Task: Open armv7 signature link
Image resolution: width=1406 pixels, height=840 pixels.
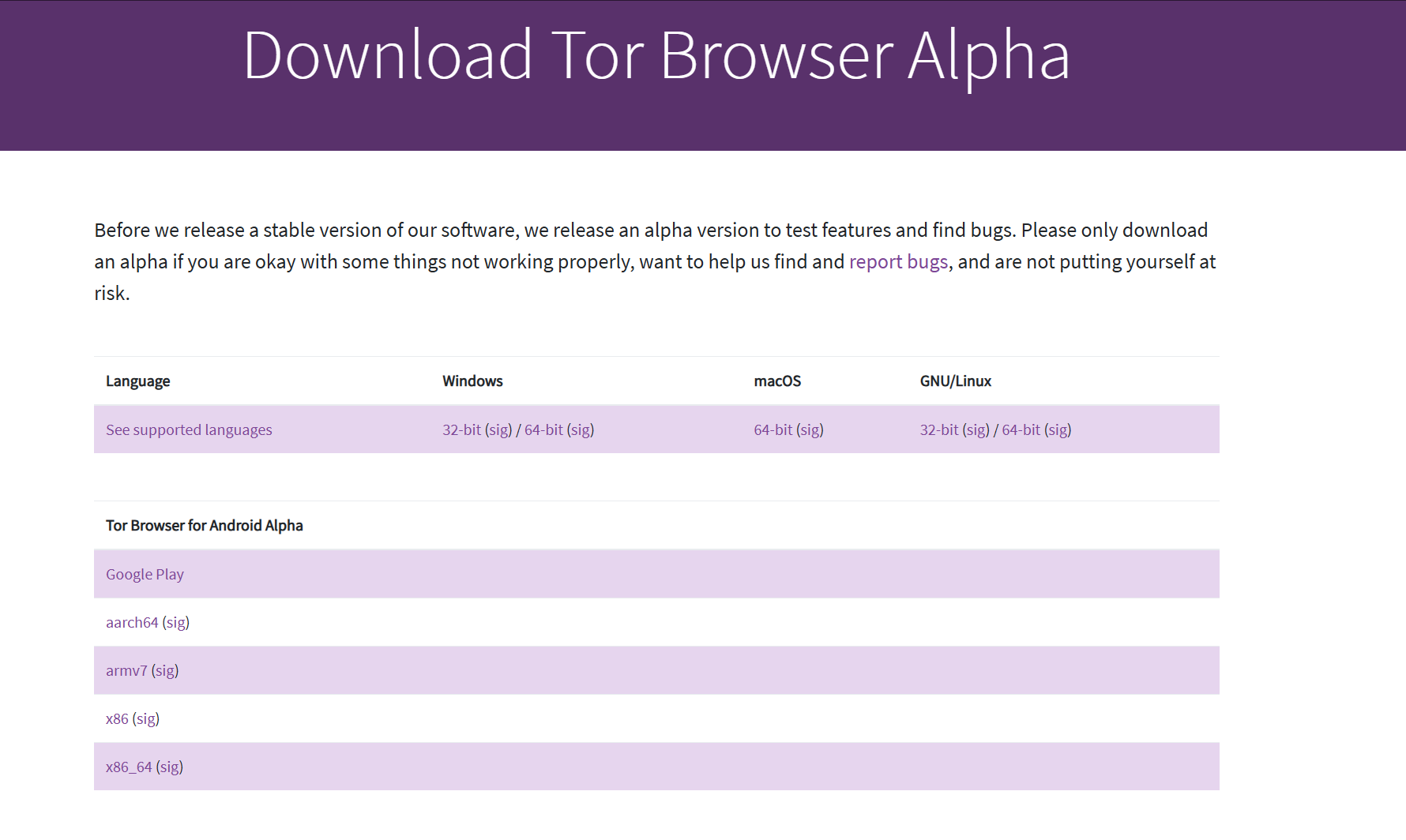Action: click(x=165, y=671)
